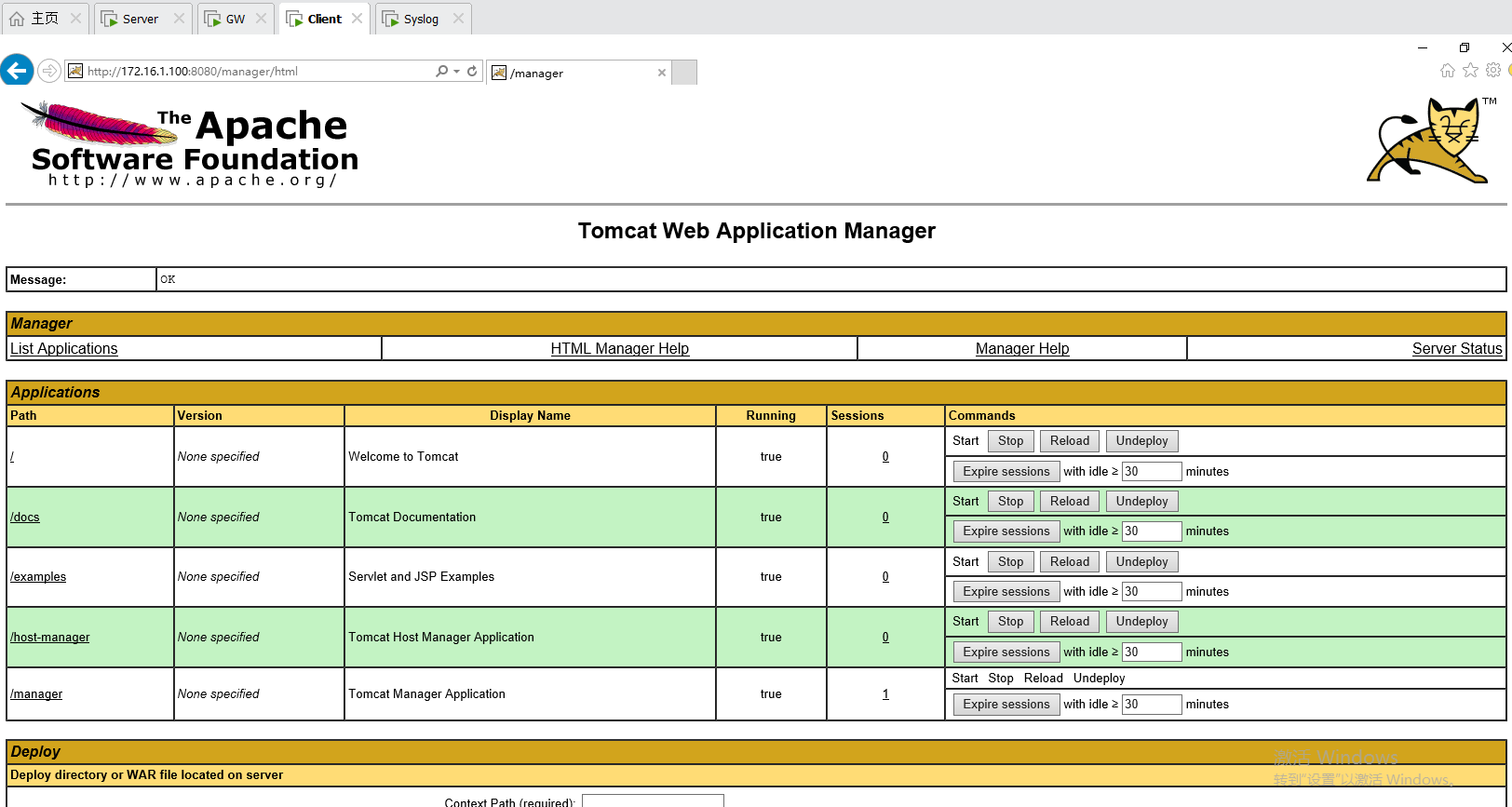Expire sessions for /docs application
Screen dimensions: 1512x807
coord(1006,531)
